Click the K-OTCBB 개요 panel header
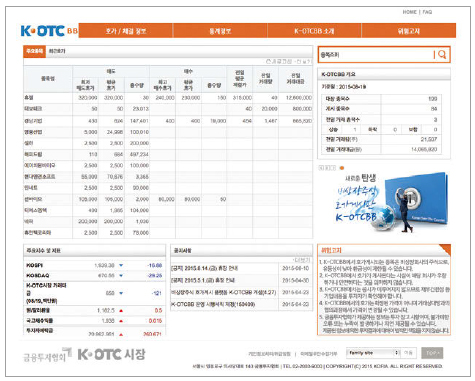This screenshot has width=475, height=381. click(x=384, y=74)
